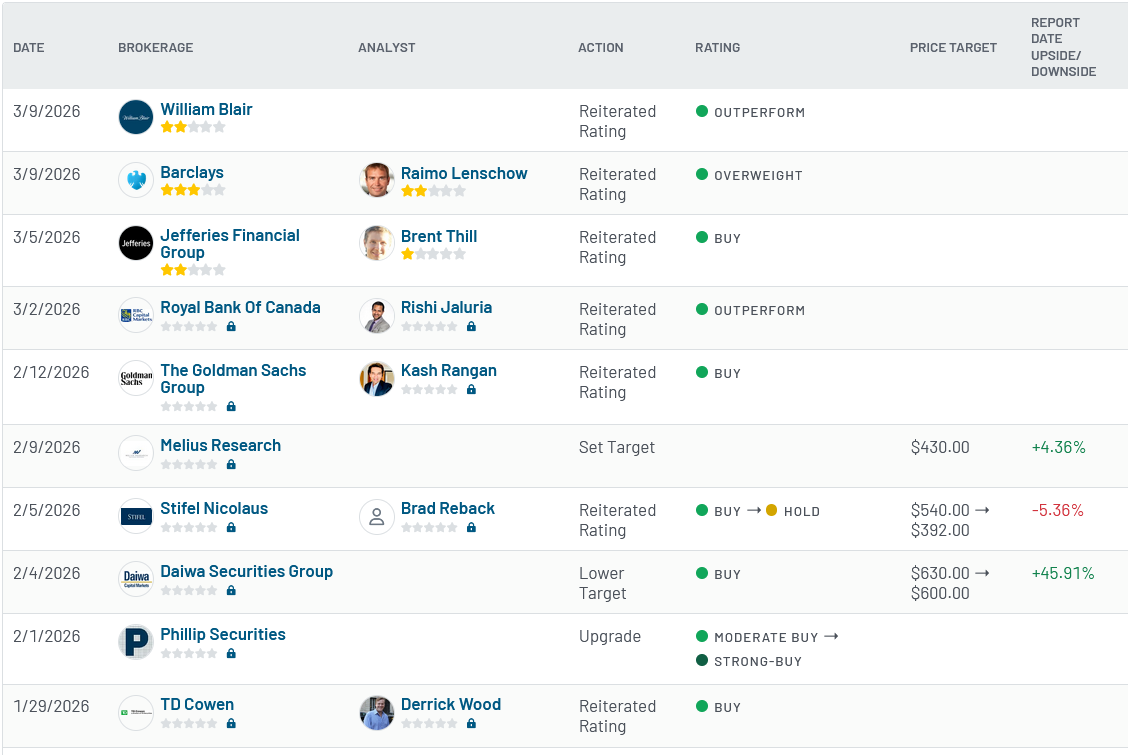Screen dimensions: 1128x755
Task: Click the +45.91% upside value
Action: tap(1063, 573)
